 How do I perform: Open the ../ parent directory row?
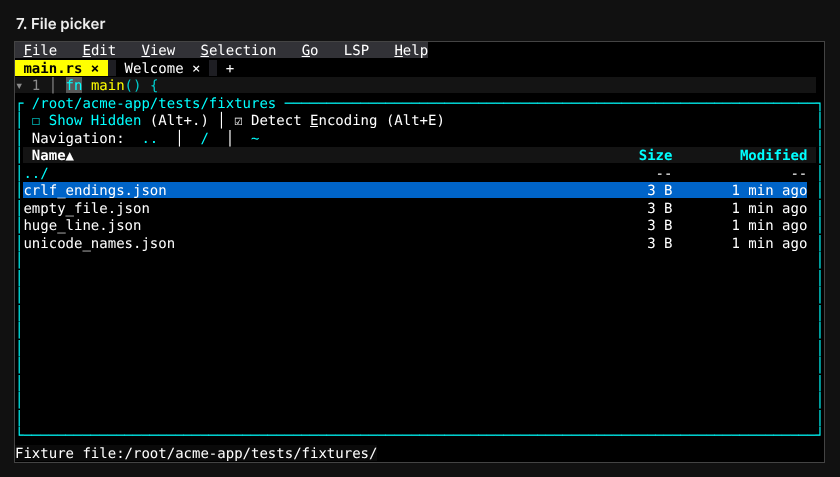pos(415,174)
